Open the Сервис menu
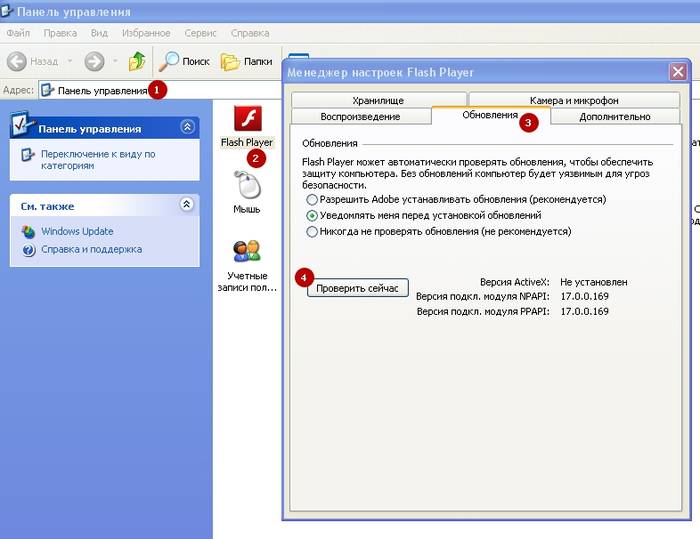This screenshot has height=539, width=700. 200,33
